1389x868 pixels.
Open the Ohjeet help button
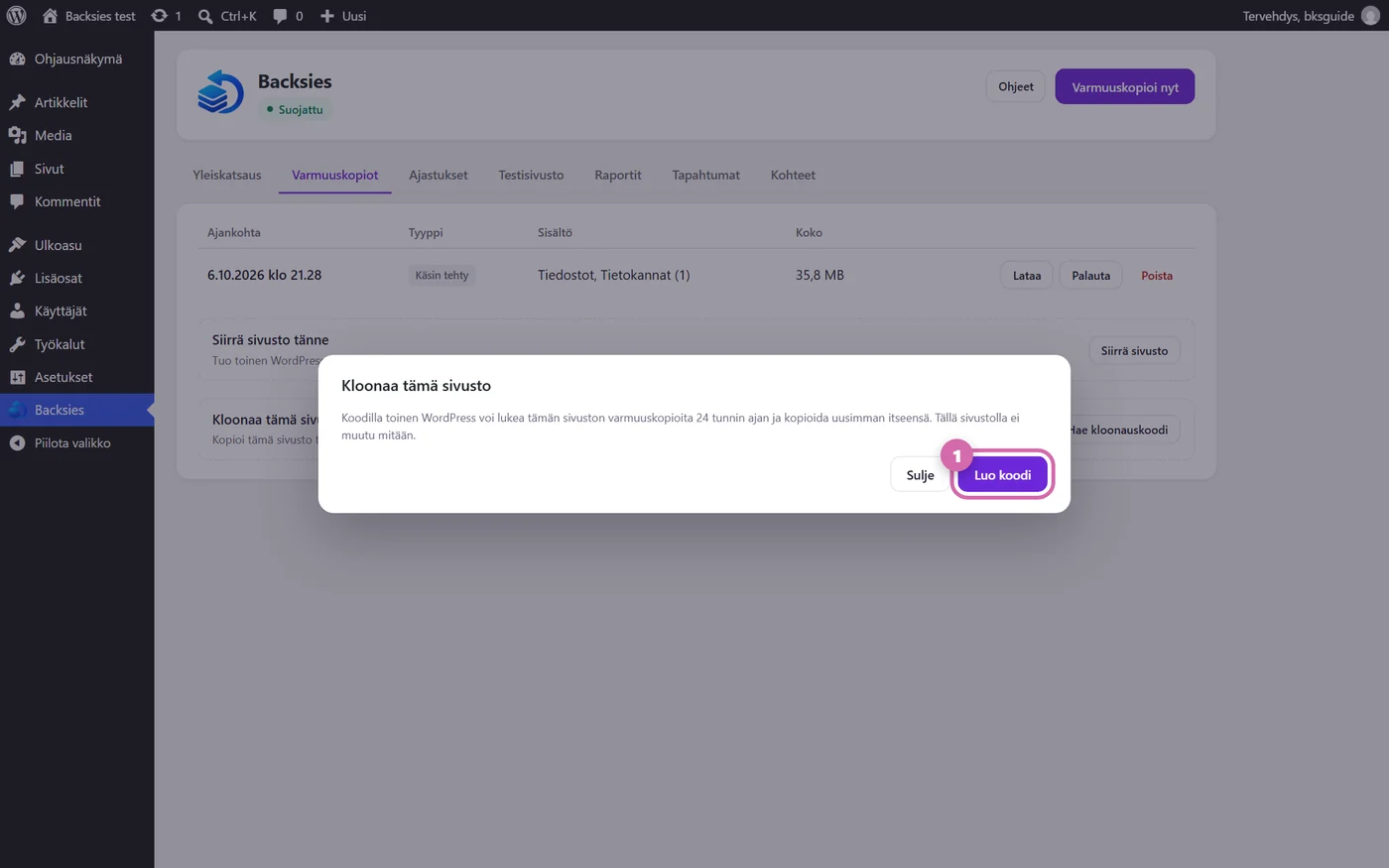point(1016,86)
